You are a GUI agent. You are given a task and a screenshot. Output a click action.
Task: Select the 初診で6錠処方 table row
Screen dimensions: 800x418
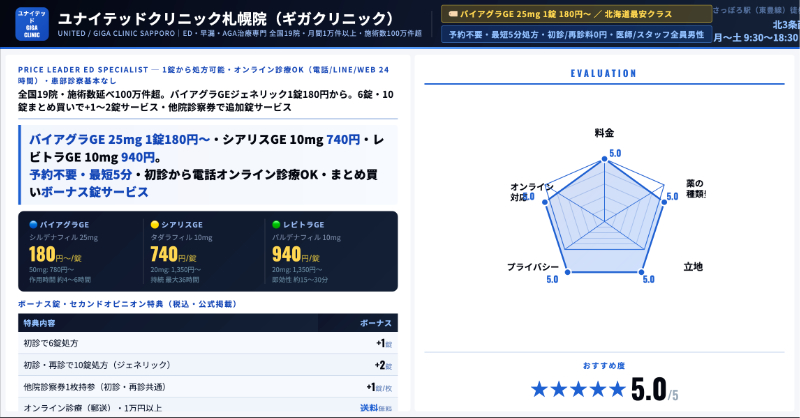[208, 343]
